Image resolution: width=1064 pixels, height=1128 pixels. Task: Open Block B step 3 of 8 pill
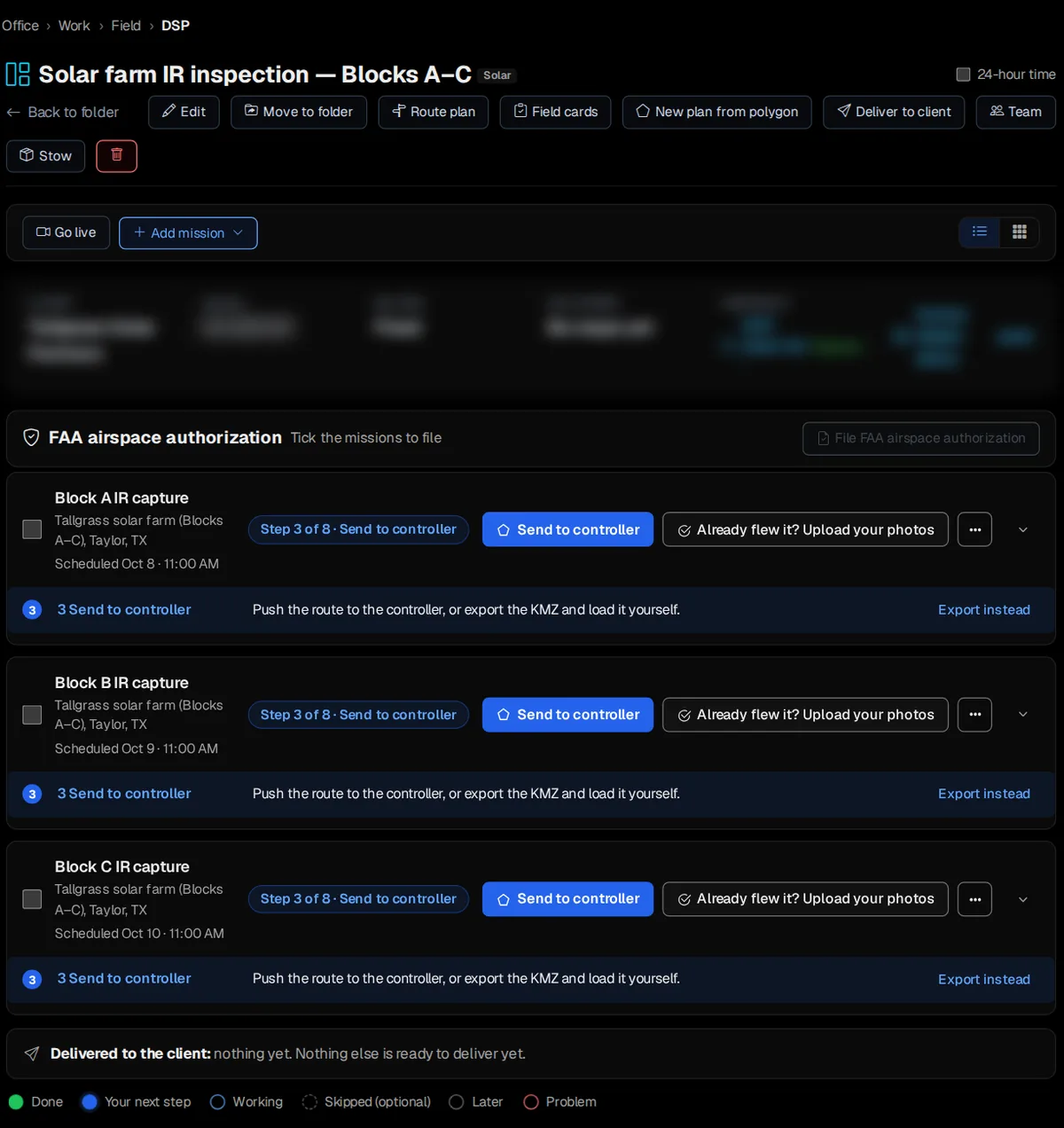[358, 715]
